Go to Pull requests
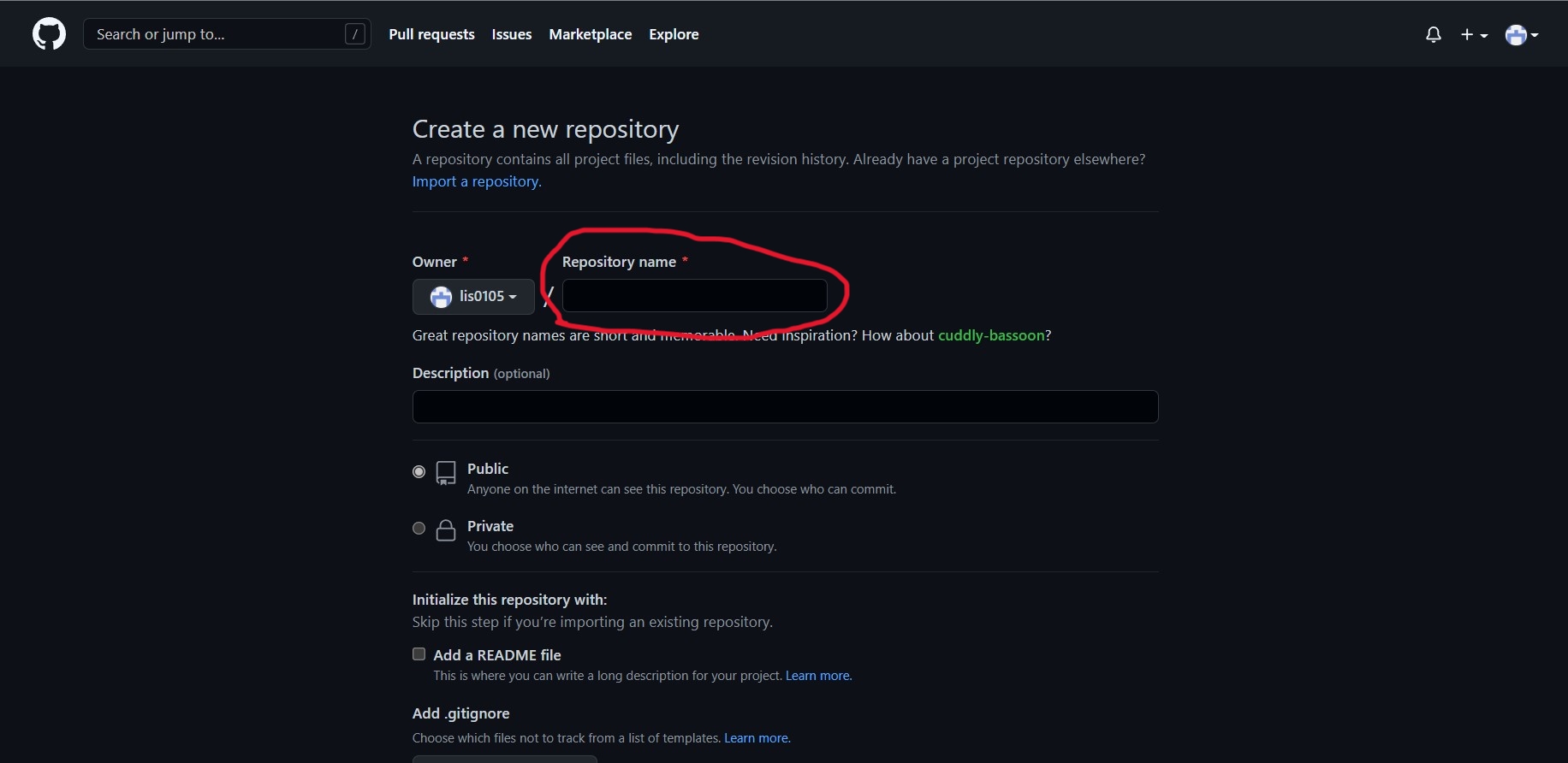The height and width of the screenshot is (763, 1568). coord(431,34)
